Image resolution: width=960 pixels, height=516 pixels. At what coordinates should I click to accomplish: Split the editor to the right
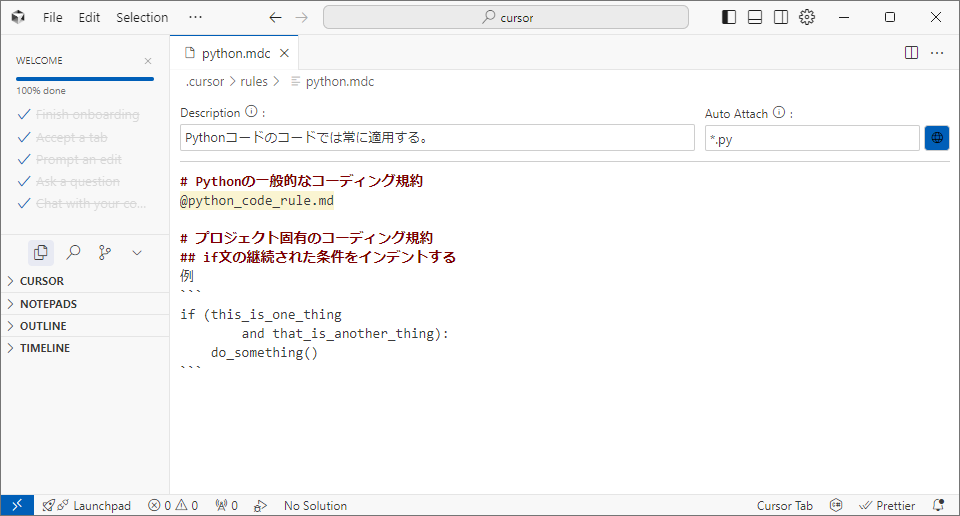pyautogui.click(x=912, y=53)
